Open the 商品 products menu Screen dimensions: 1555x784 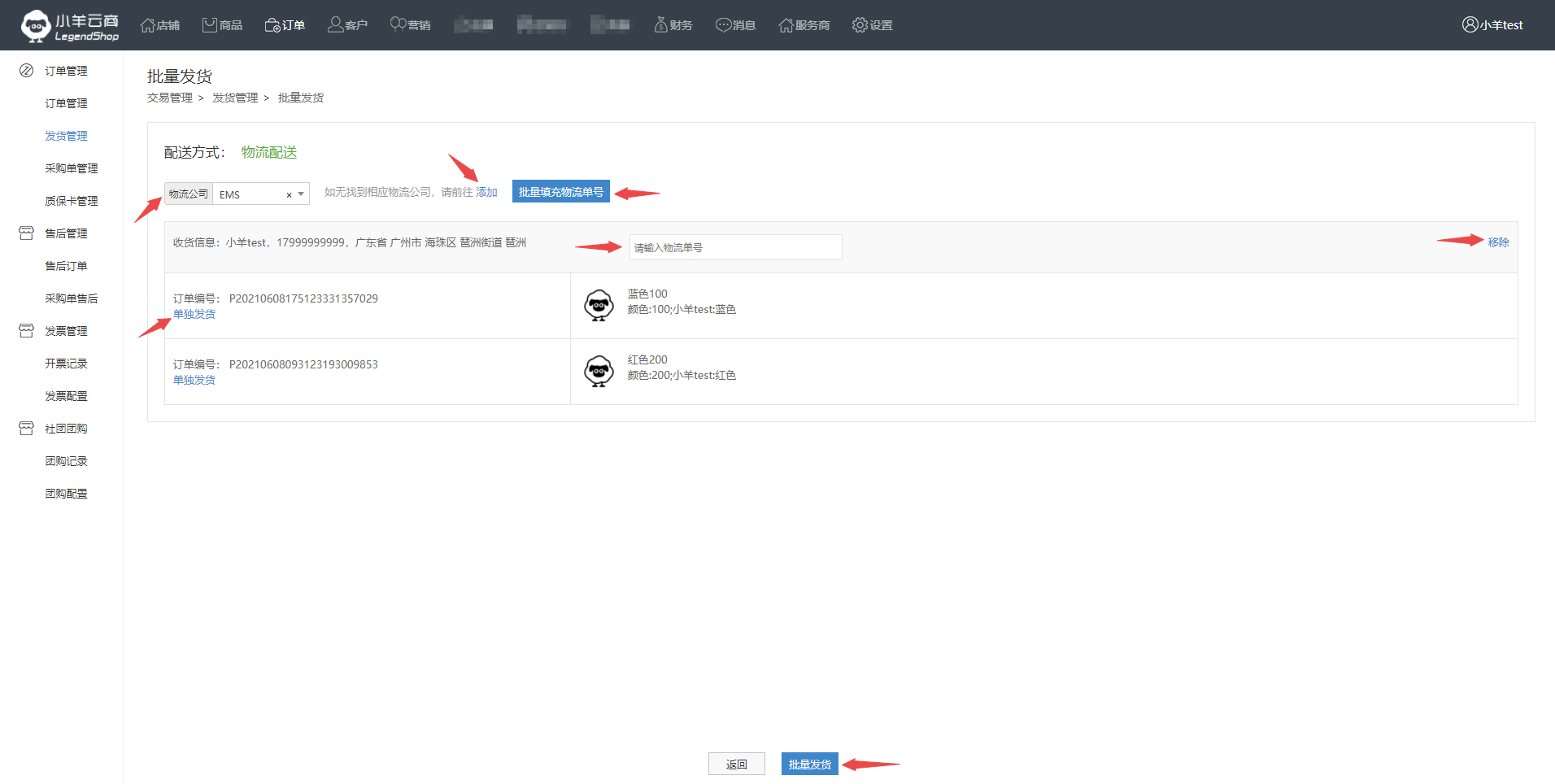[x=222, y=25]
